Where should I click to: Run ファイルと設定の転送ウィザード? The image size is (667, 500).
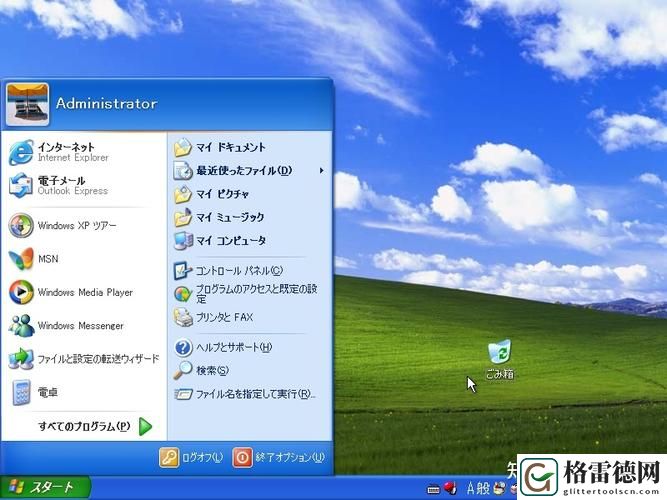tap(84, 359)
